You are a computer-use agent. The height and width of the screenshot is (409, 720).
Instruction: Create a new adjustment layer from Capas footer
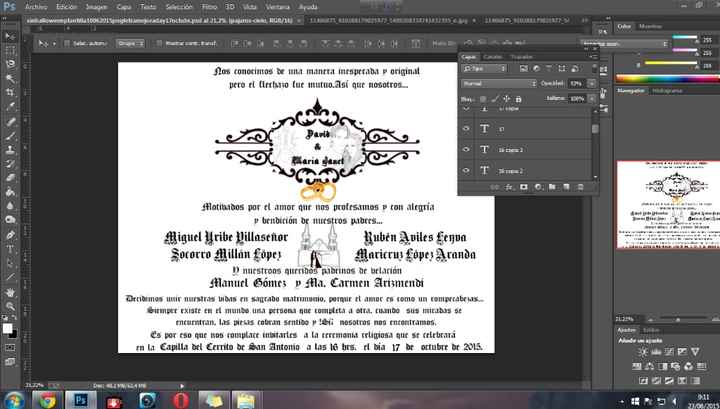tap(538, 187)
